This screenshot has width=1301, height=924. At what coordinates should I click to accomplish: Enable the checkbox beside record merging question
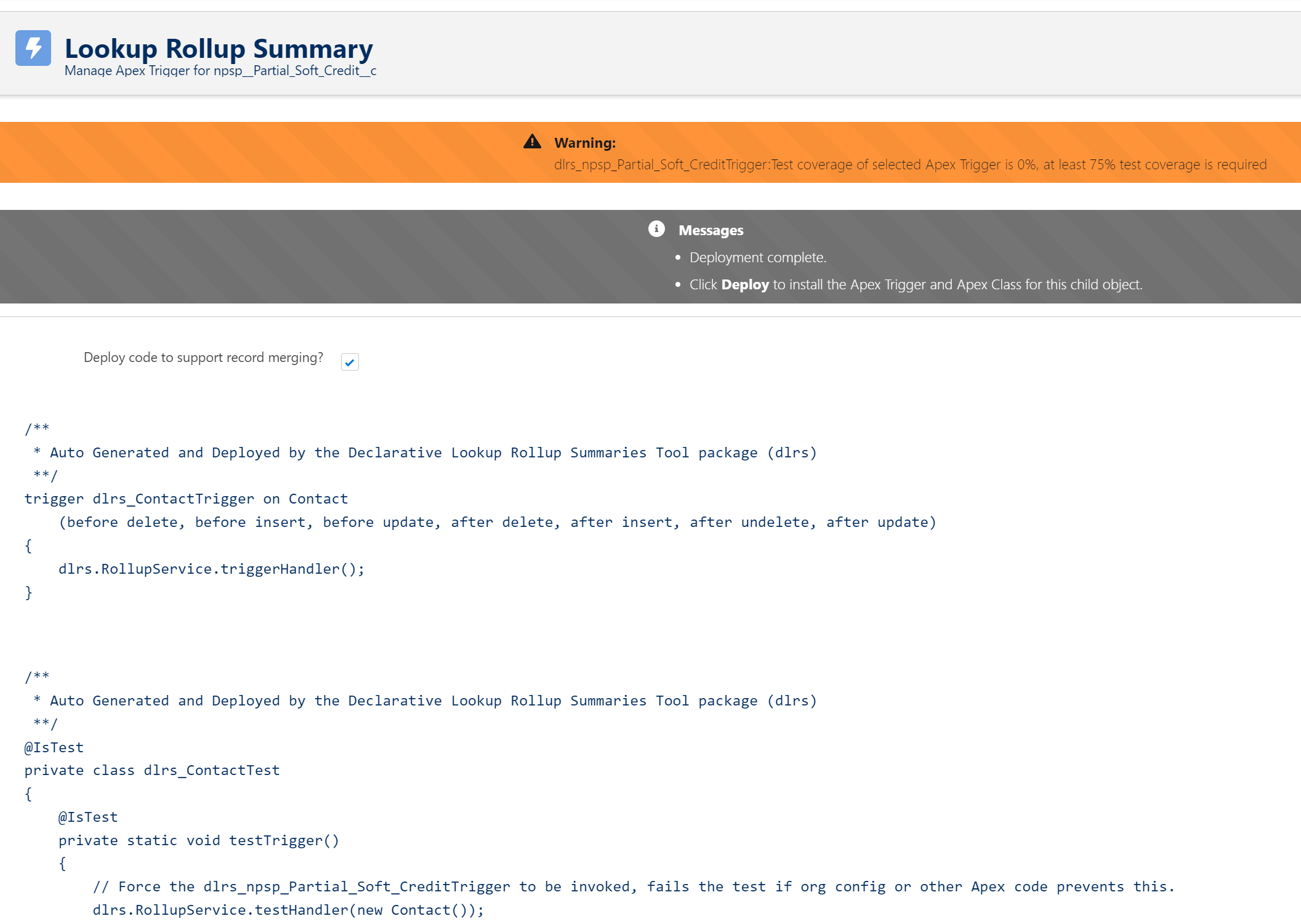[349, 362]
